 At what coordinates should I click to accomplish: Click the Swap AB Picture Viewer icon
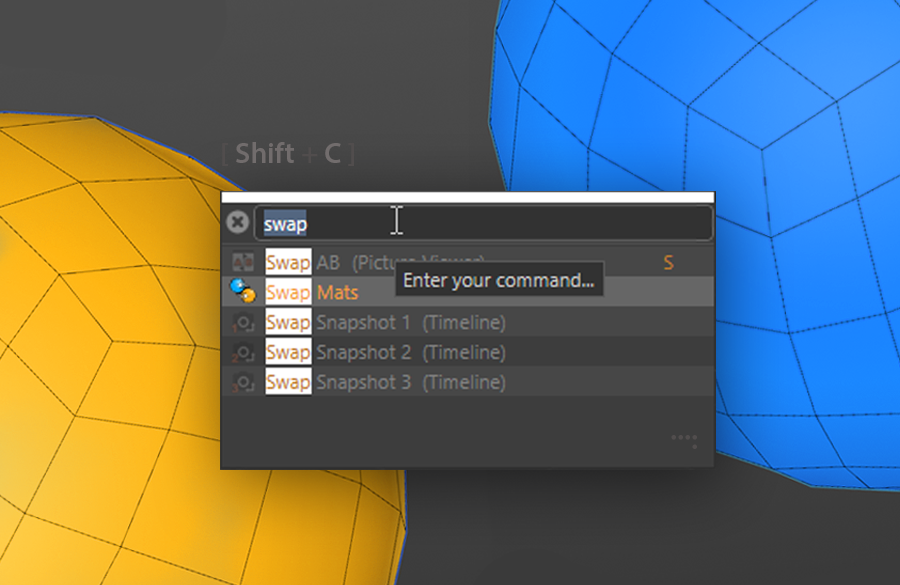point(243,262)
